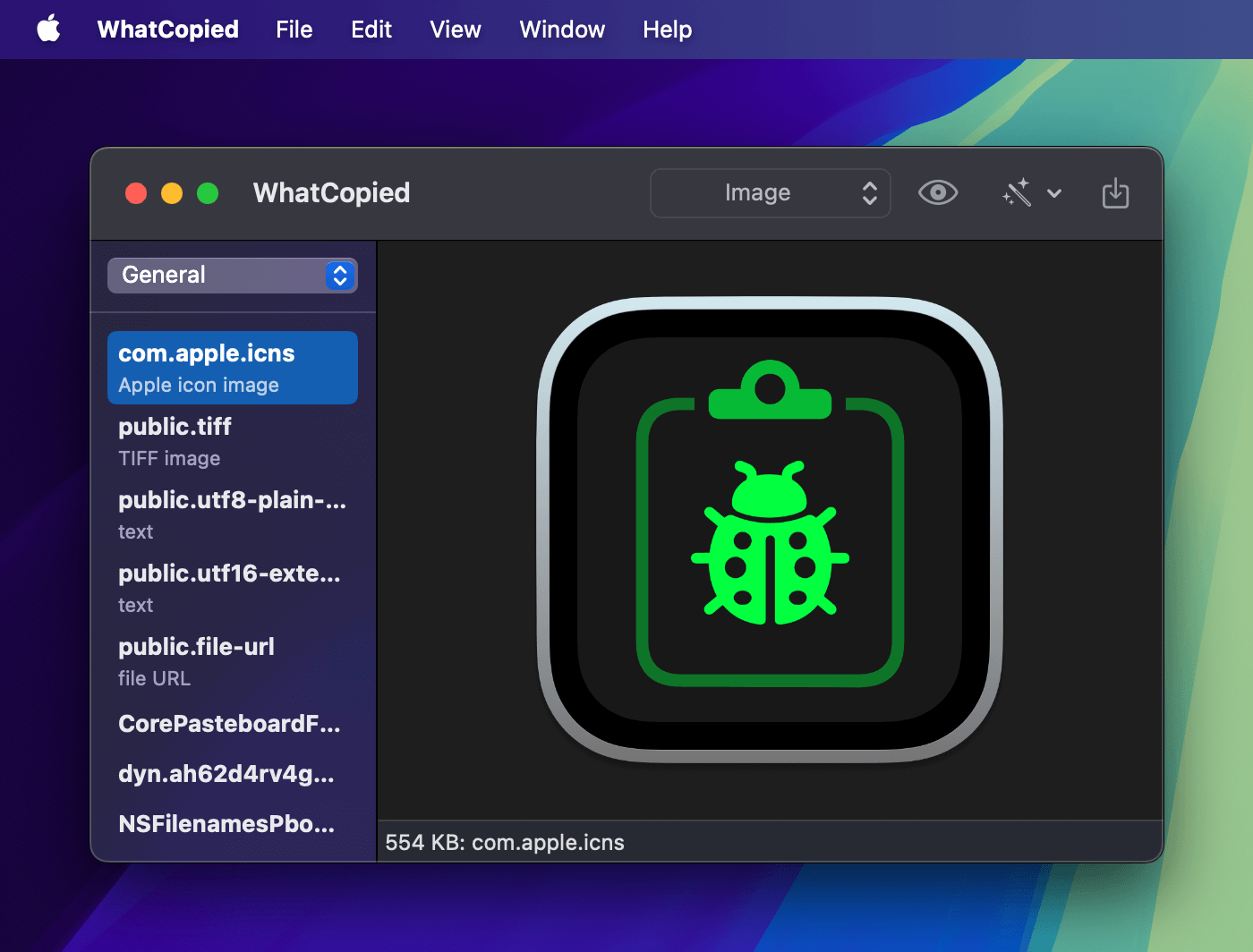Screen dimensions: 1253x952
Task: Open the Window menu
Action: [562, 30]
